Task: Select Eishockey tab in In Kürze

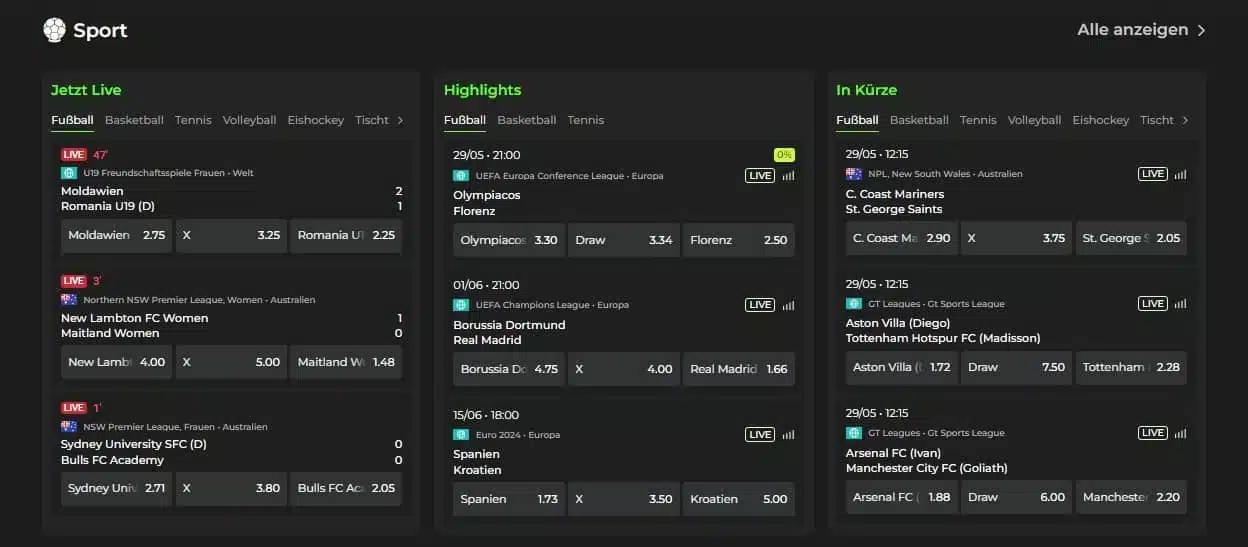Action: pos(1100,120)
